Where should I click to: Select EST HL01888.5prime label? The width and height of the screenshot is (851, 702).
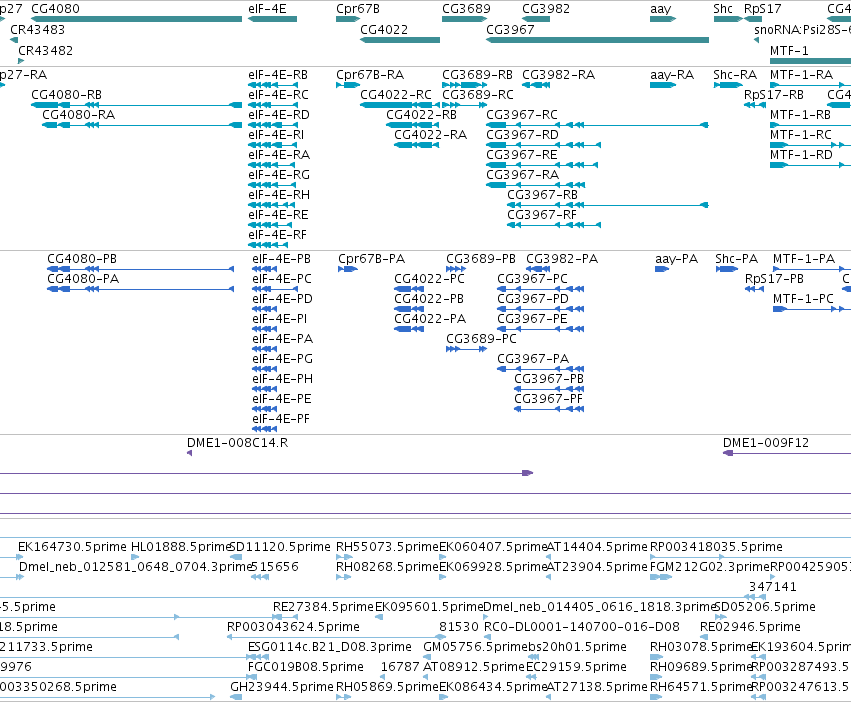tap(182, 546)
